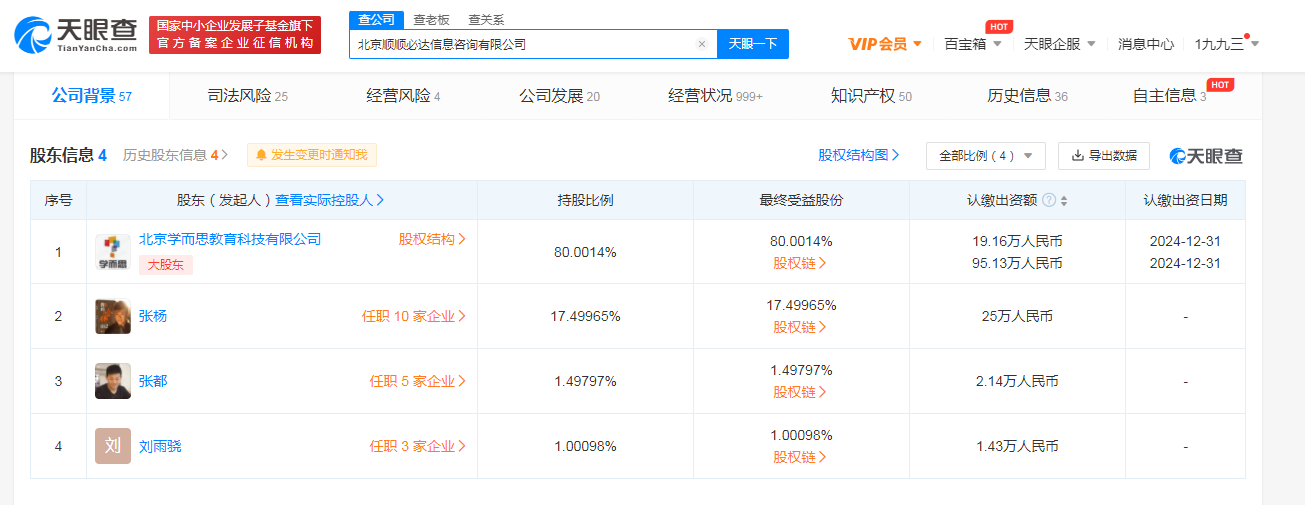Screen dimensions: 1305x505
Task: Expand 任职 10 家企业 for 张杨
Action: (x=414, y=316)
